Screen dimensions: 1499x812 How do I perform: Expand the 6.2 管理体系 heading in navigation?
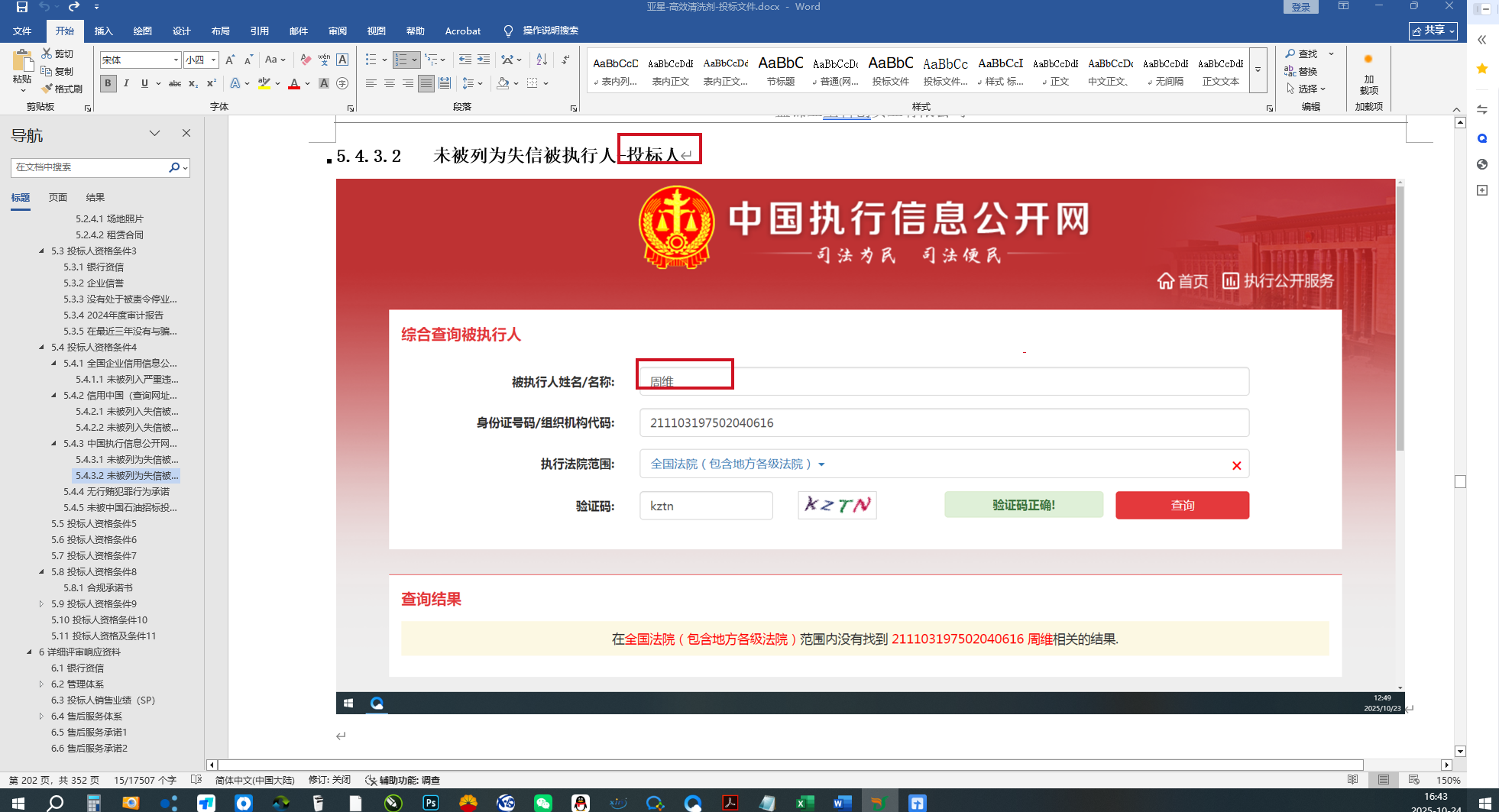42,684
